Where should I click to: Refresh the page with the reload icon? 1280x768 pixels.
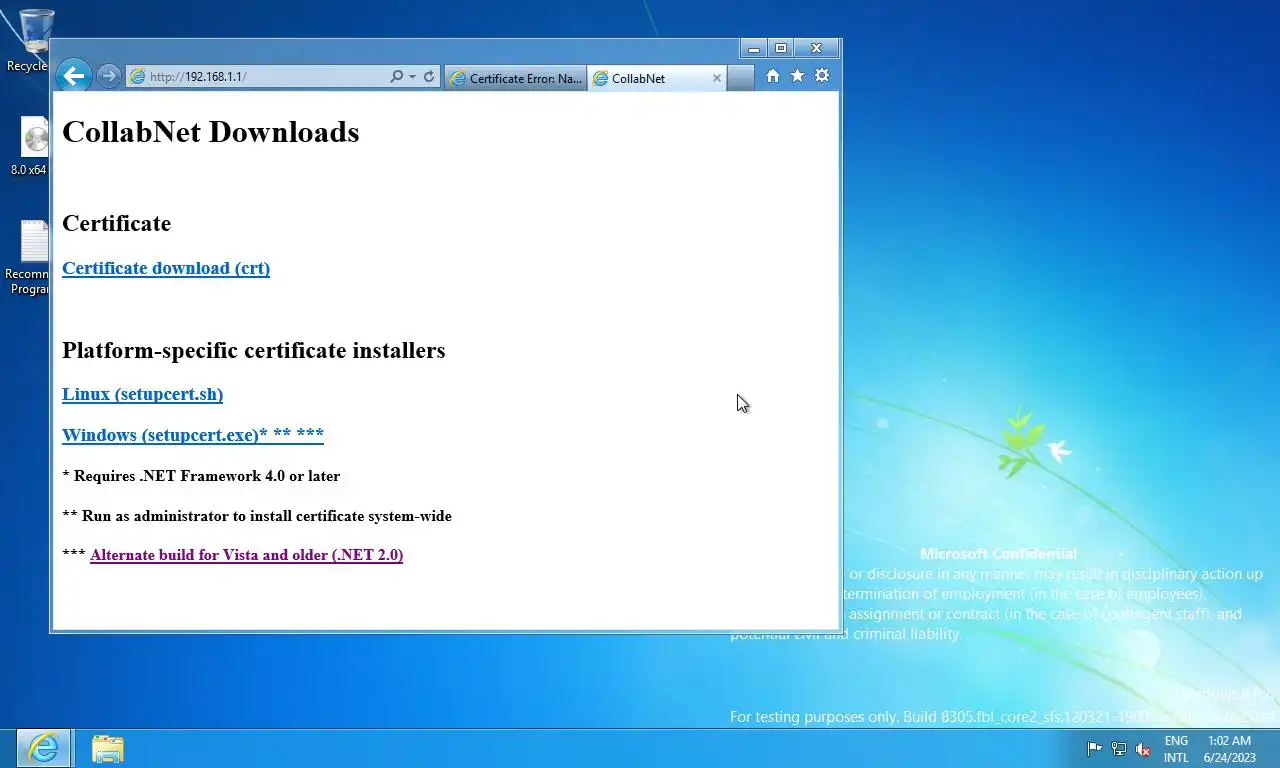[x=429, y=77]
